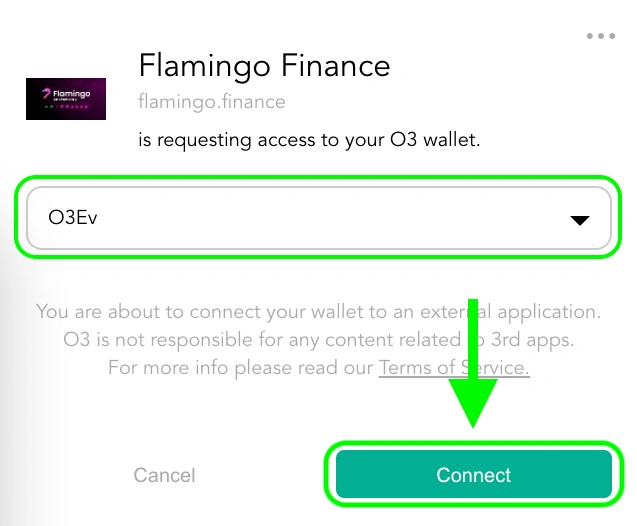The height and width of the screenshot is (526, 637).
Task: Click the flamingo.finance domain text
Action: [x=212, y=102]
